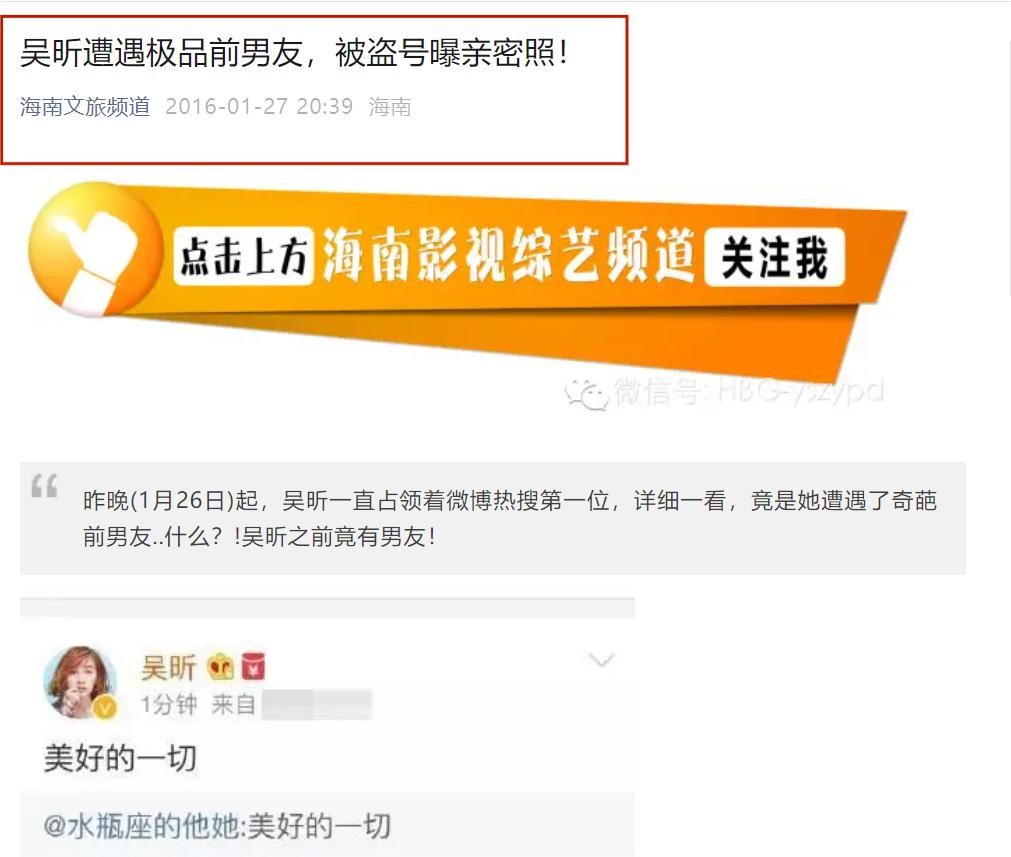Click the 关注我 button on the banner
Image resolution: width=1011 pixels, height=857 pixels.
click(x=774, y=257)
